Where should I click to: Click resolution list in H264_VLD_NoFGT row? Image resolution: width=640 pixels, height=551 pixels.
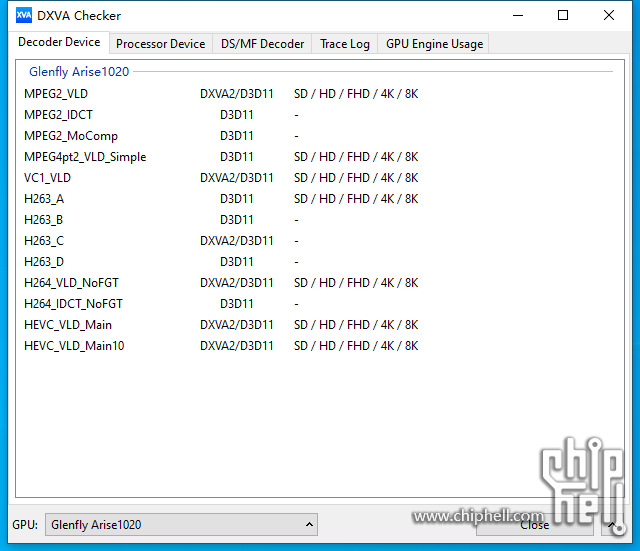coord(356,283)
